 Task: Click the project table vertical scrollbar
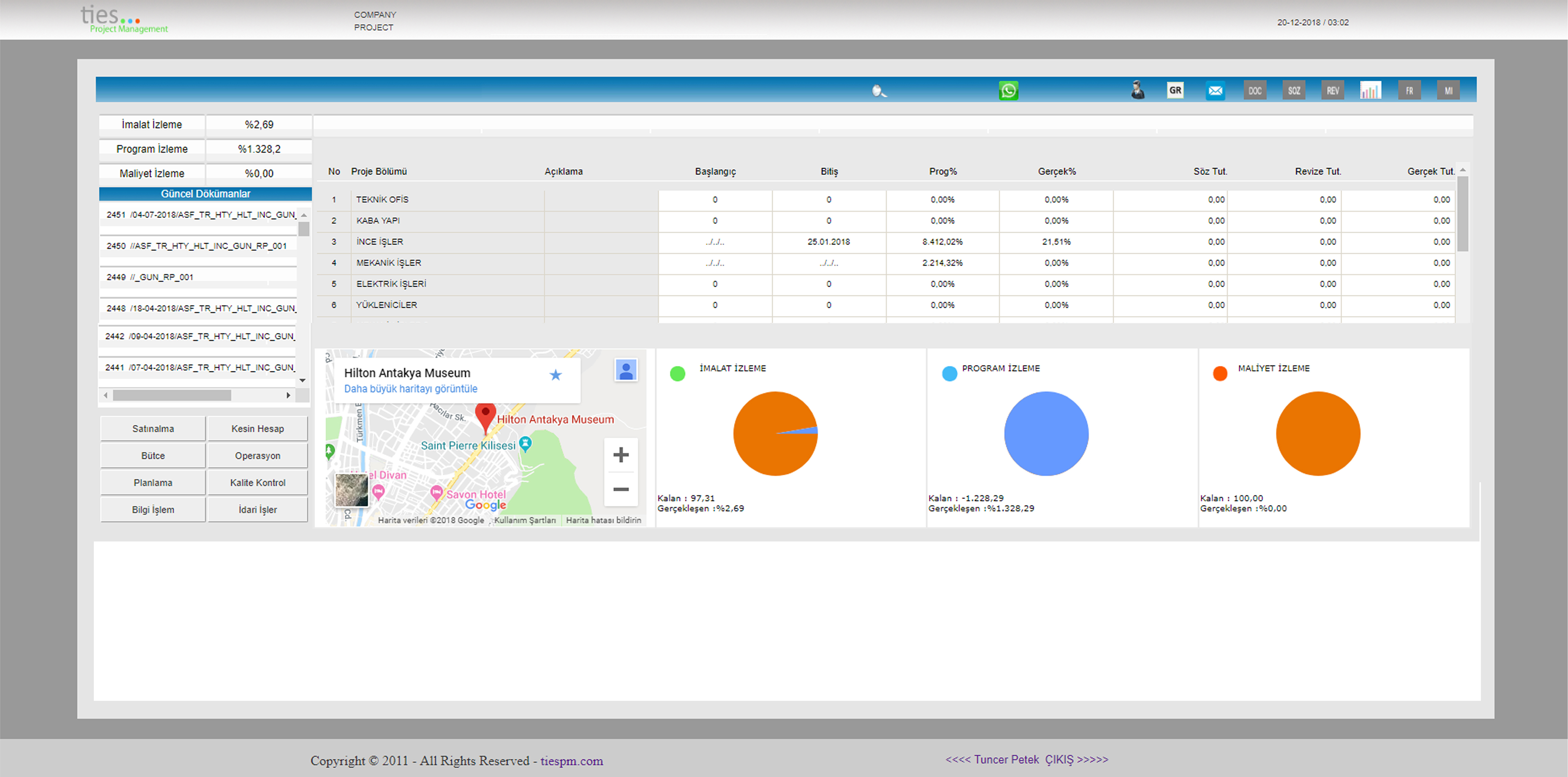[x=1463, y=213]
